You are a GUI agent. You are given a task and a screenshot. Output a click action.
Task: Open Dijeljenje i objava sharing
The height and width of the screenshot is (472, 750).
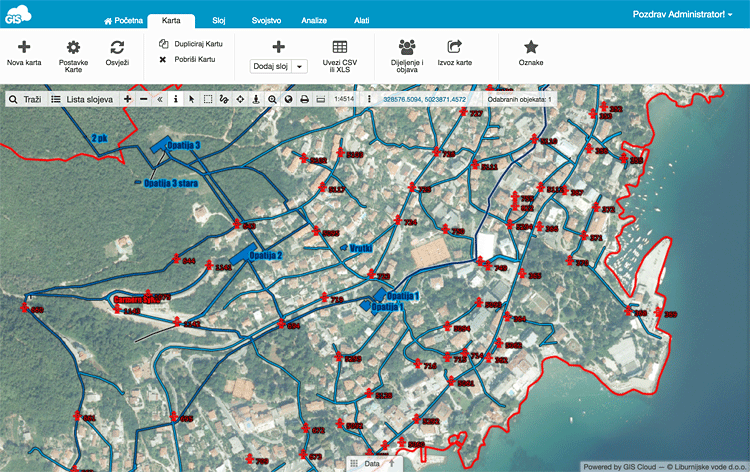[x=407, y=56]
